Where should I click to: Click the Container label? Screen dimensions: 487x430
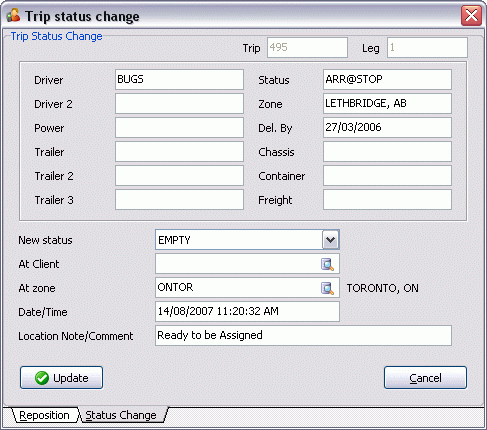282,176
